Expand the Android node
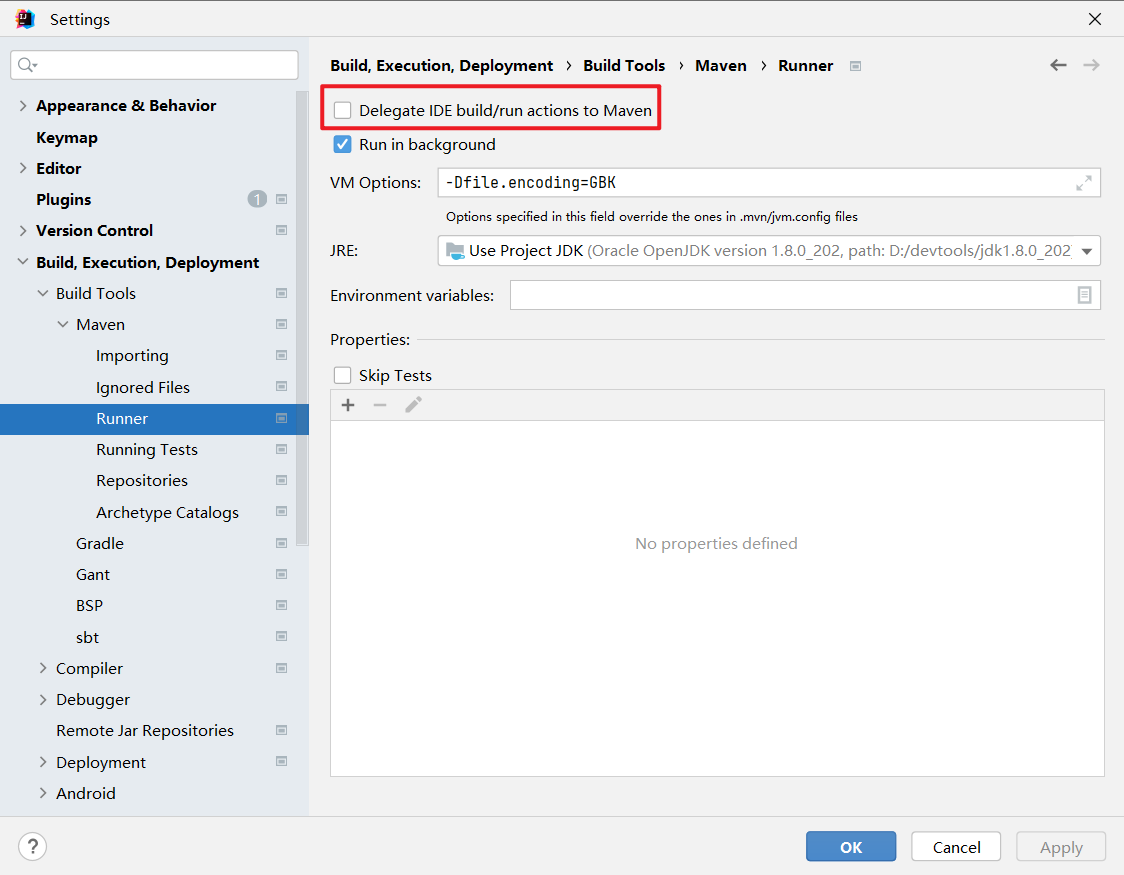The width and height of the screenshot is (1124, 875). pos(43,793)
